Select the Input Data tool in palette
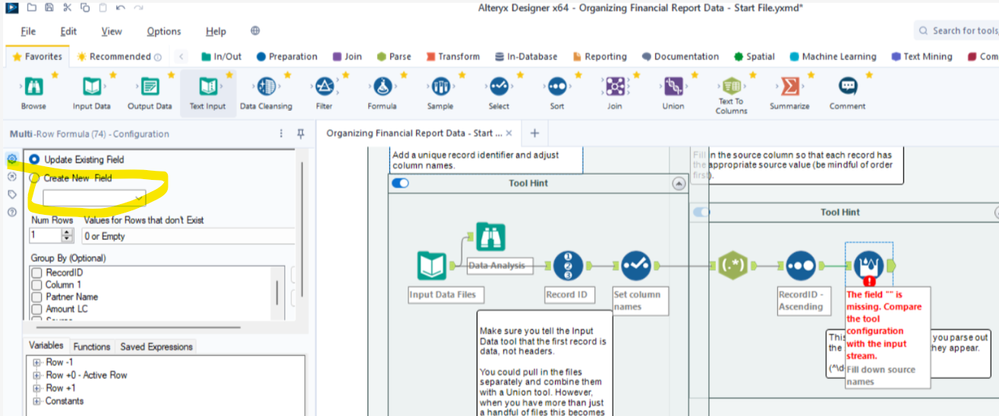This screenshot has width=999, height=416. [92, 92]
